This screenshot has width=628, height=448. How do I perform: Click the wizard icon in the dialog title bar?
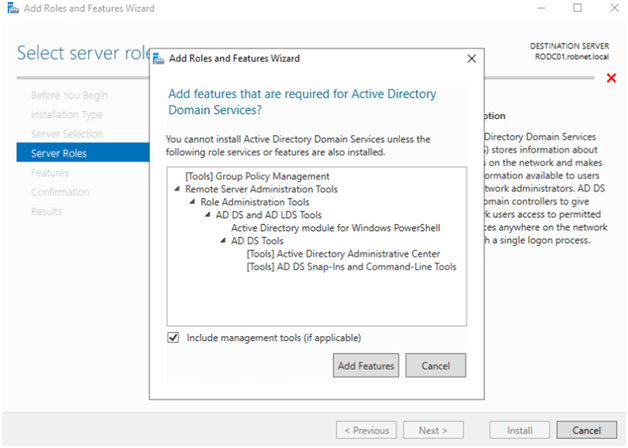click(x=159, y=59)
